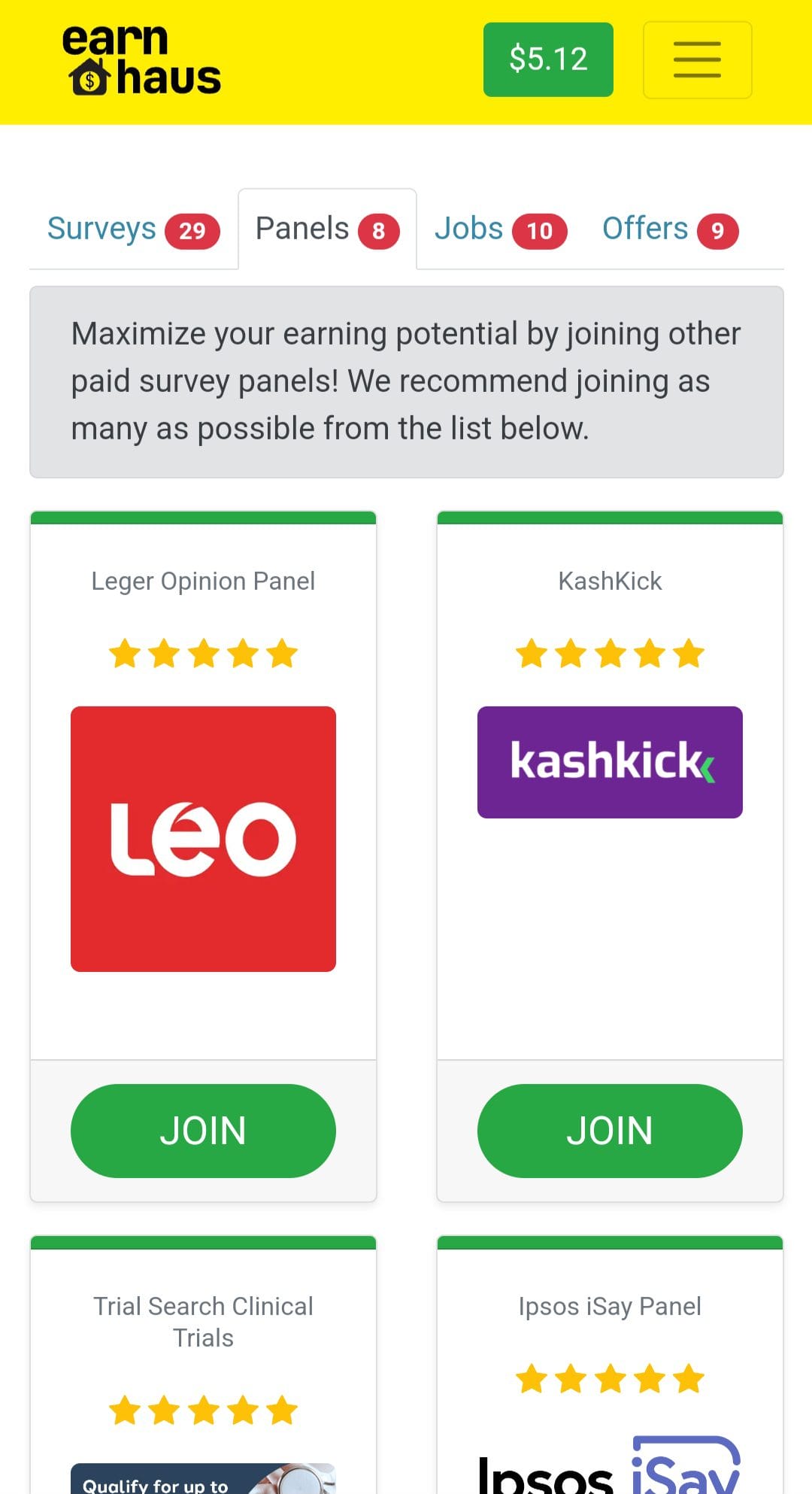This screenshot has width=812, height=1494.
Task: Switch to the Surveys tab
Action: pos(133,229)
